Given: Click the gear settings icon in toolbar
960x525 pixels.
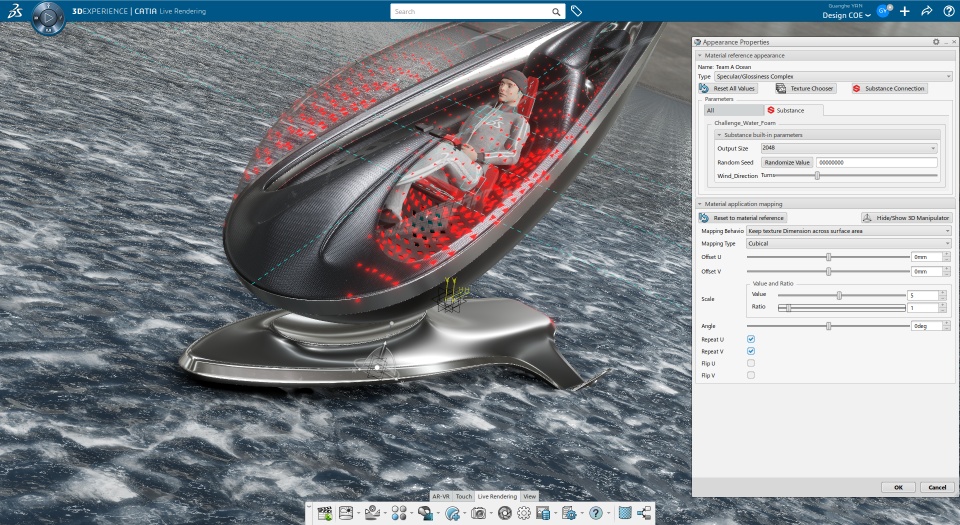Looking at the screenshot, I should coord(524,513).
